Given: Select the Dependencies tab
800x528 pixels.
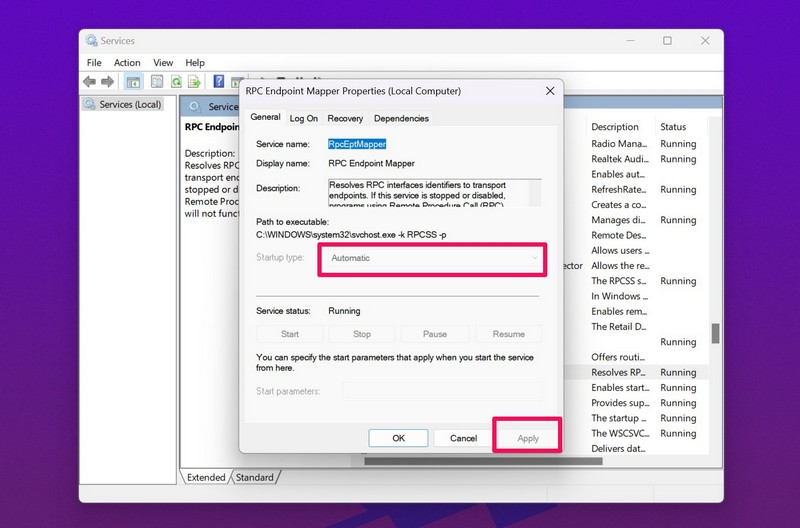Looking at the screenshot, I should pos(401,118).
